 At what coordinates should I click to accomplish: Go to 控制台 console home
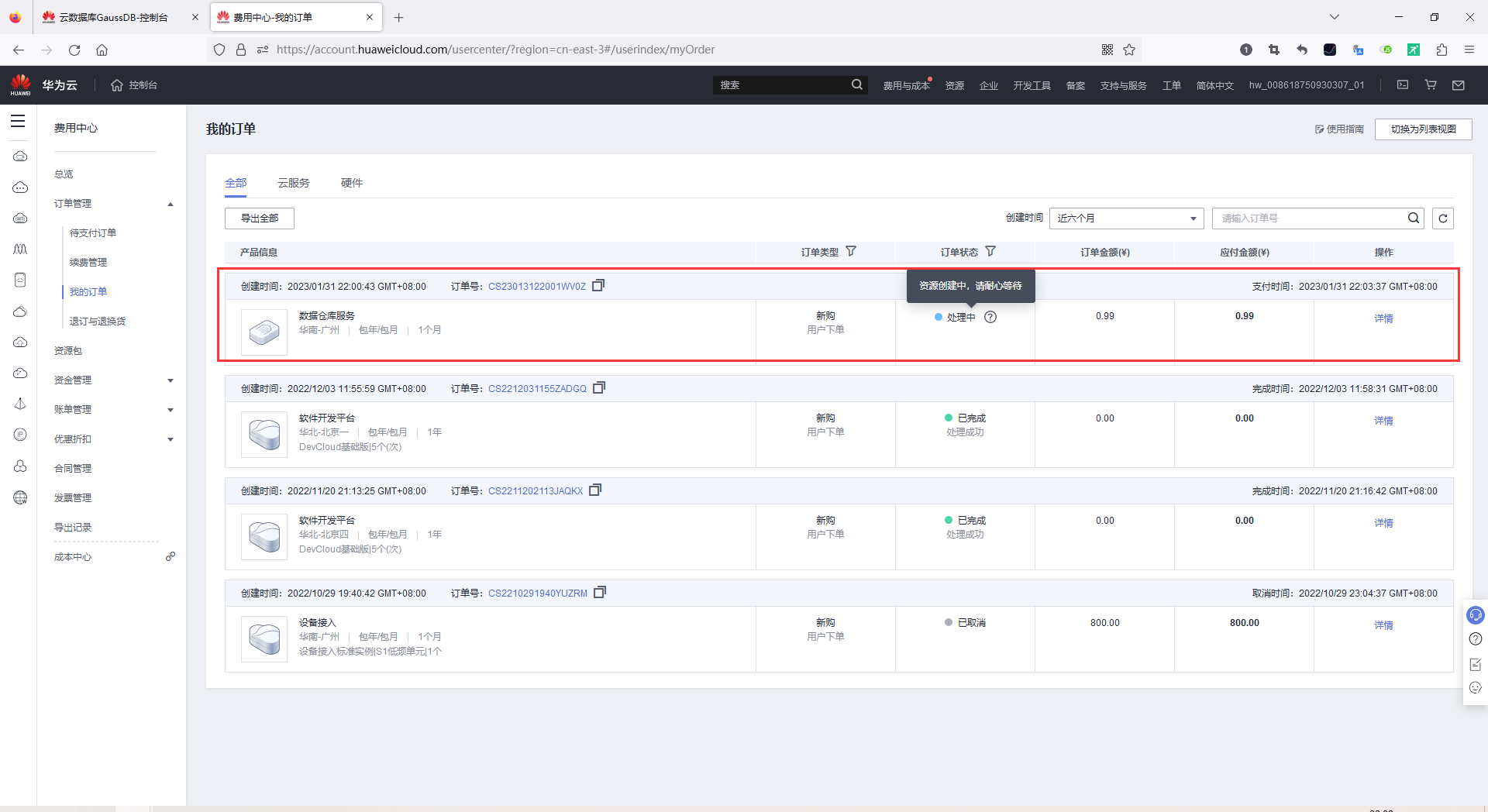click(134, 85)
